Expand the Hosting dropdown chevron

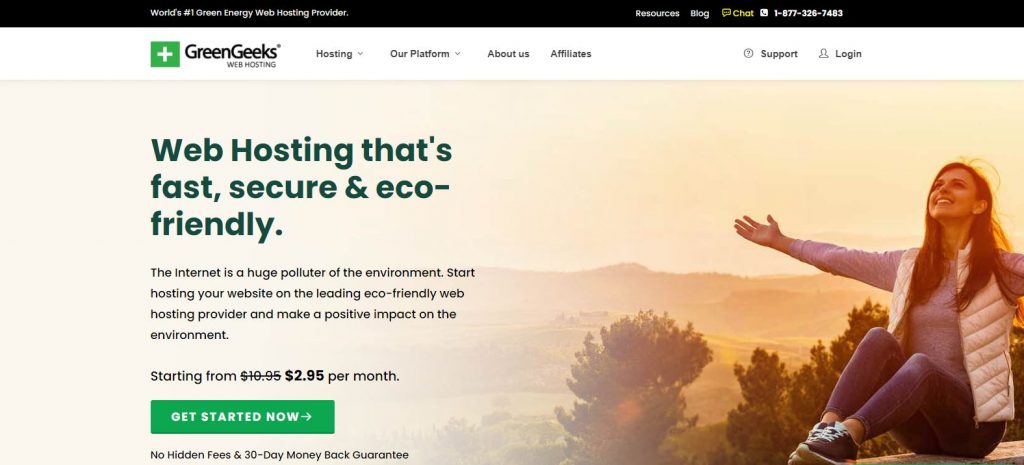[x=360, y=54]
